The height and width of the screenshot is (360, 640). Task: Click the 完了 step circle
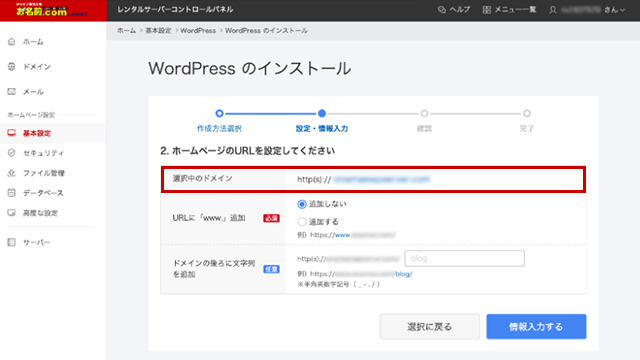pos(527,113)
